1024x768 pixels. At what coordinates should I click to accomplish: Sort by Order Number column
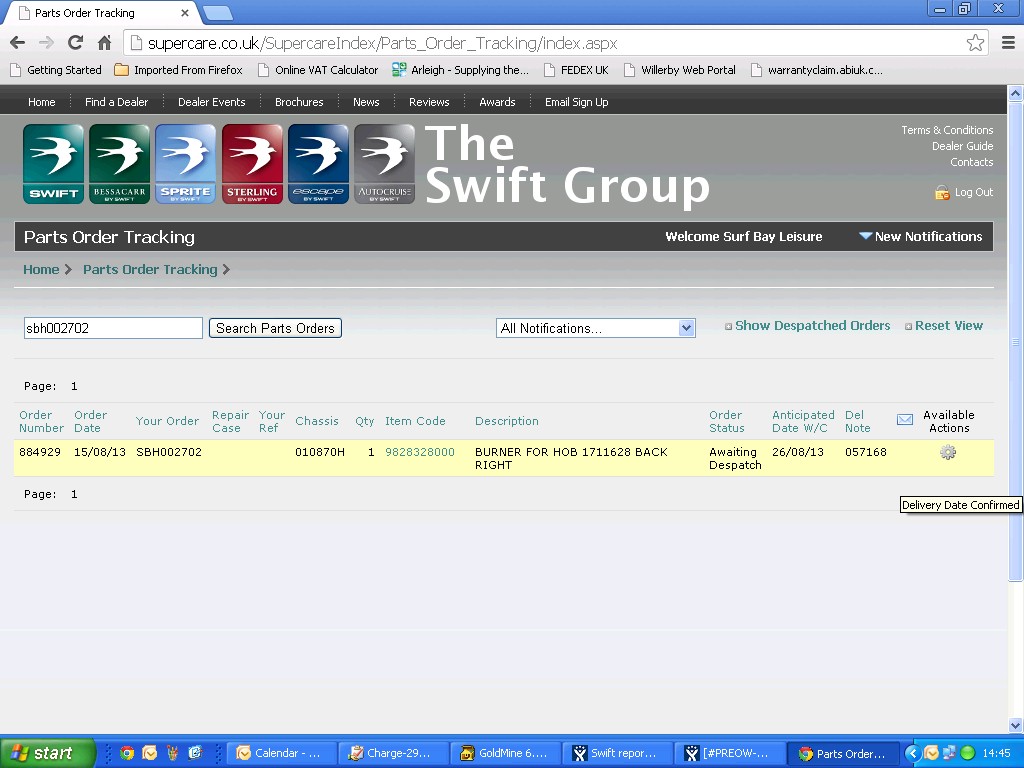[41, 421]
